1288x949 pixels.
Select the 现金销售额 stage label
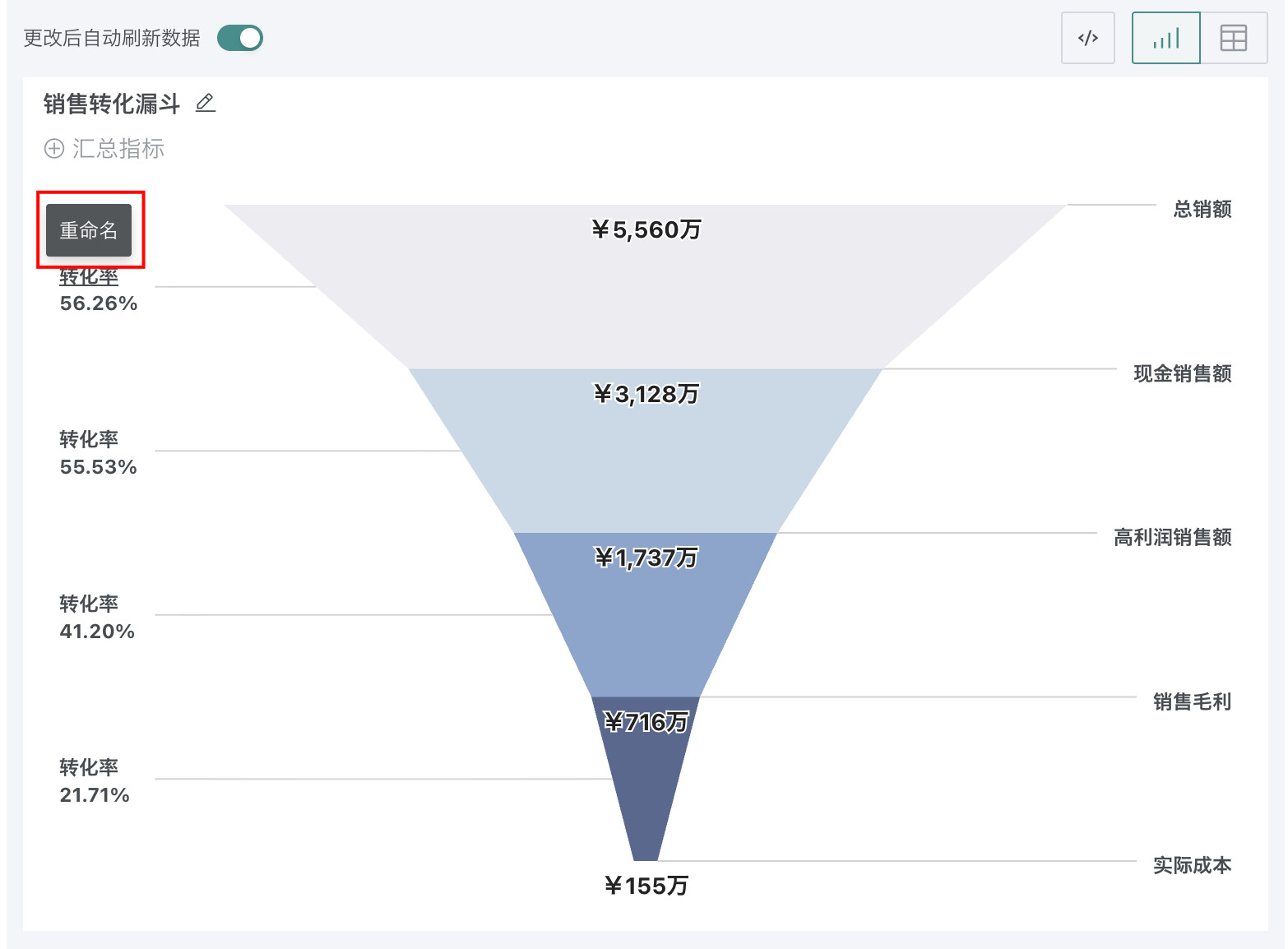[x=1182, y=373]
